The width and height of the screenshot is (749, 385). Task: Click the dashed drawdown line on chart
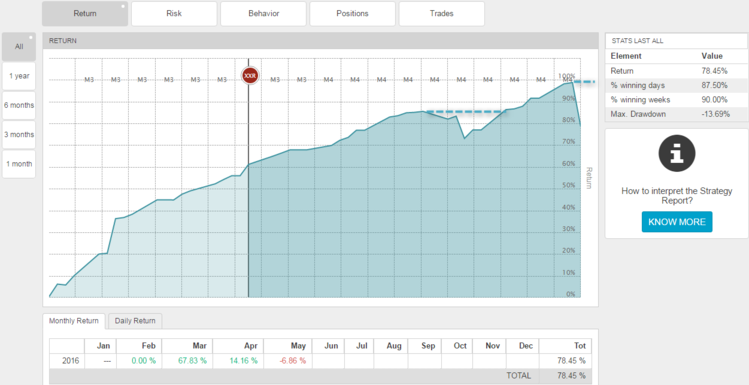point(465,112)
